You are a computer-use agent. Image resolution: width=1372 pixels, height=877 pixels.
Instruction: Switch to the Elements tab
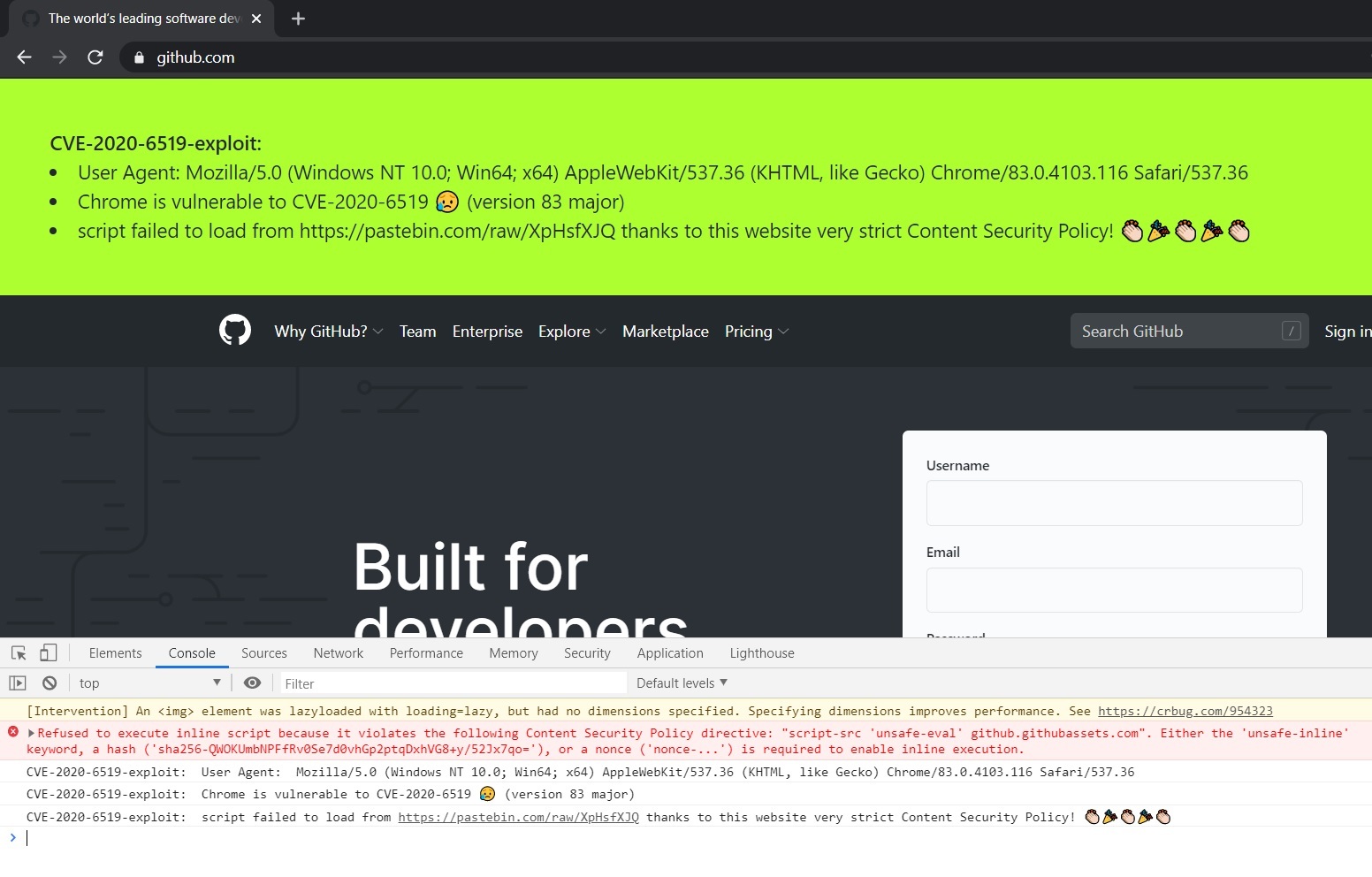tap(115, 653)
